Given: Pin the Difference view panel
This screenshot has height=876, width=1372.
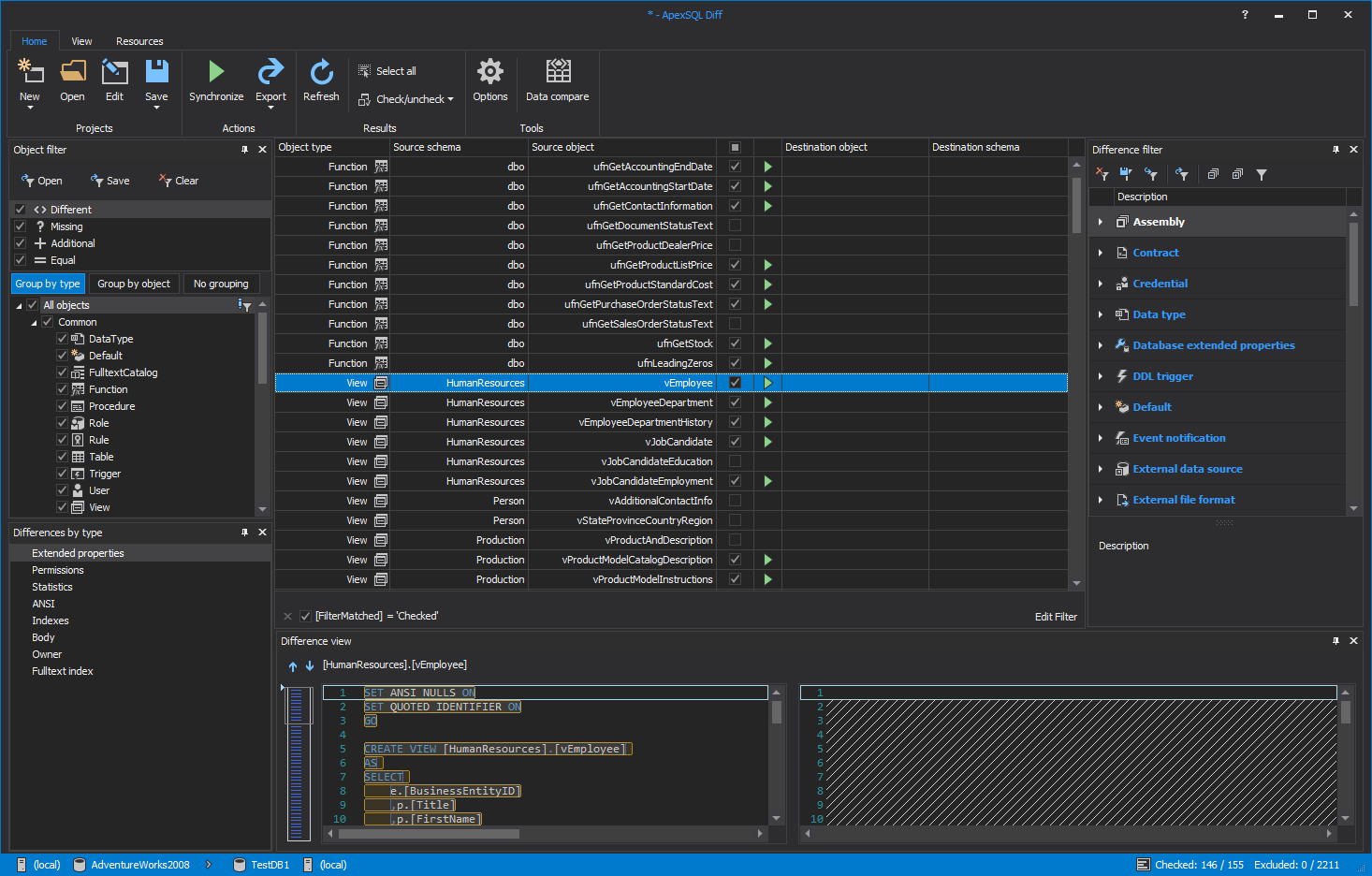Looking at the screenshot, I should click(x=1336, y=641).
